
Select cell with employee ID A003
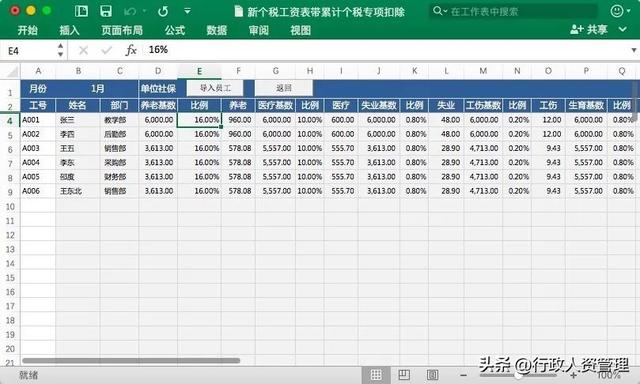(38, 149)
